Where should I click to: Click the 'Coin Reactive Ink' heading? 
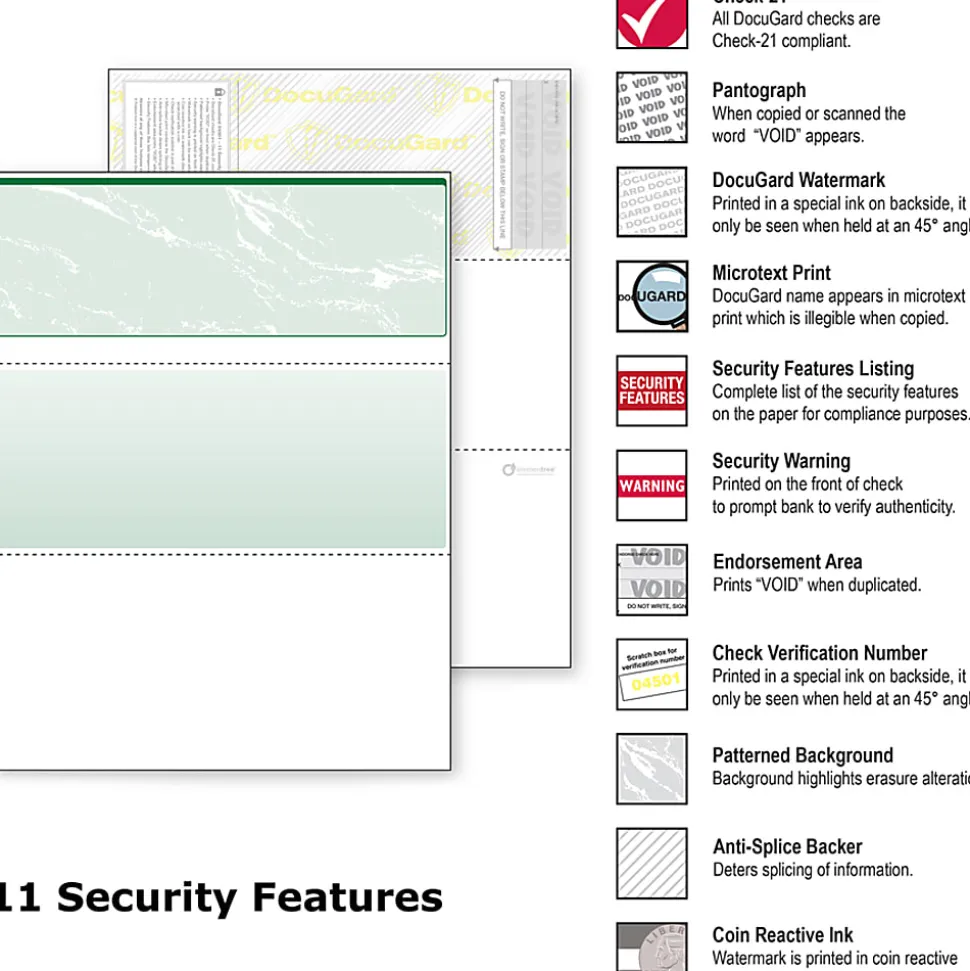pos(783,935)
